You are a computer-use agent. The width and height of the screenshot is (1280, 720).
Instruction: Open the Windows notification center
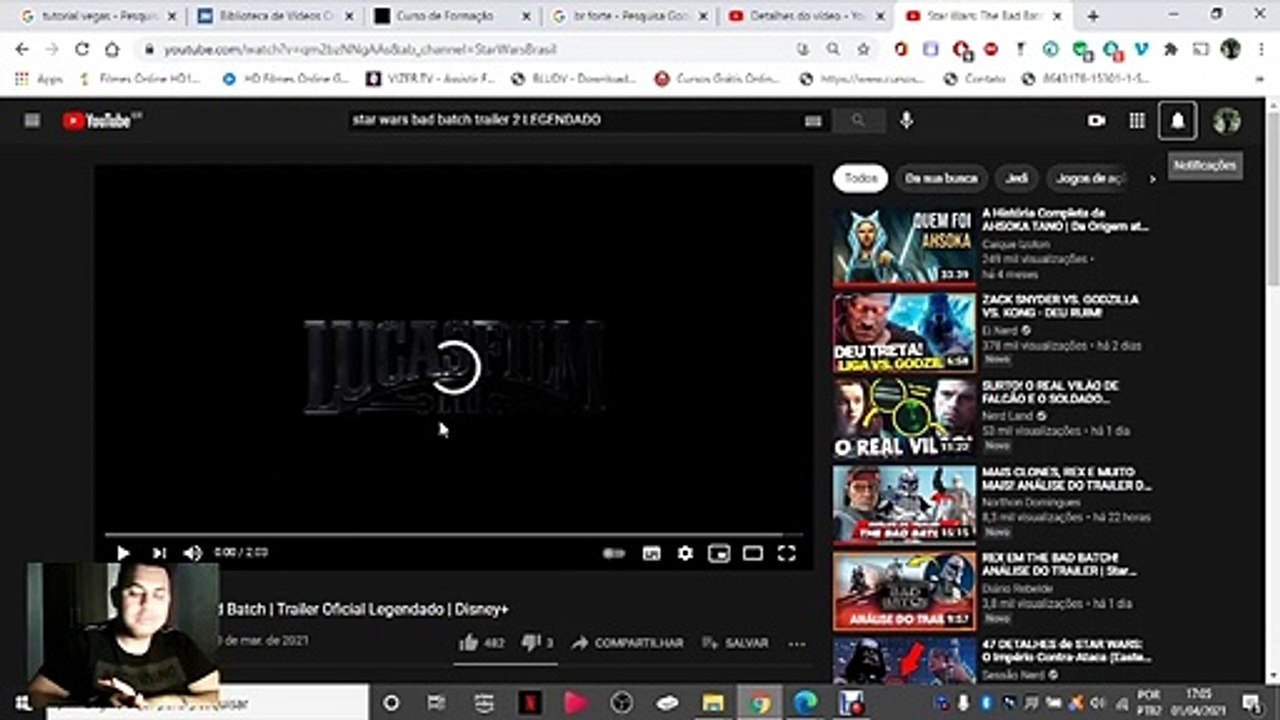pyautogui.click(x=1253, y=703)
